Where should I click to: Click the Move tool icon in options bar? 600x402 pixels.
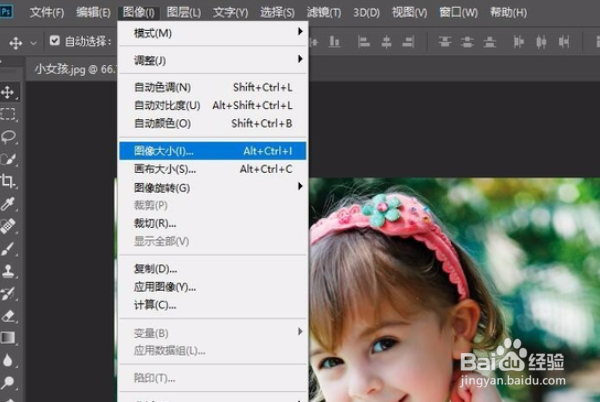coord(16,42)
